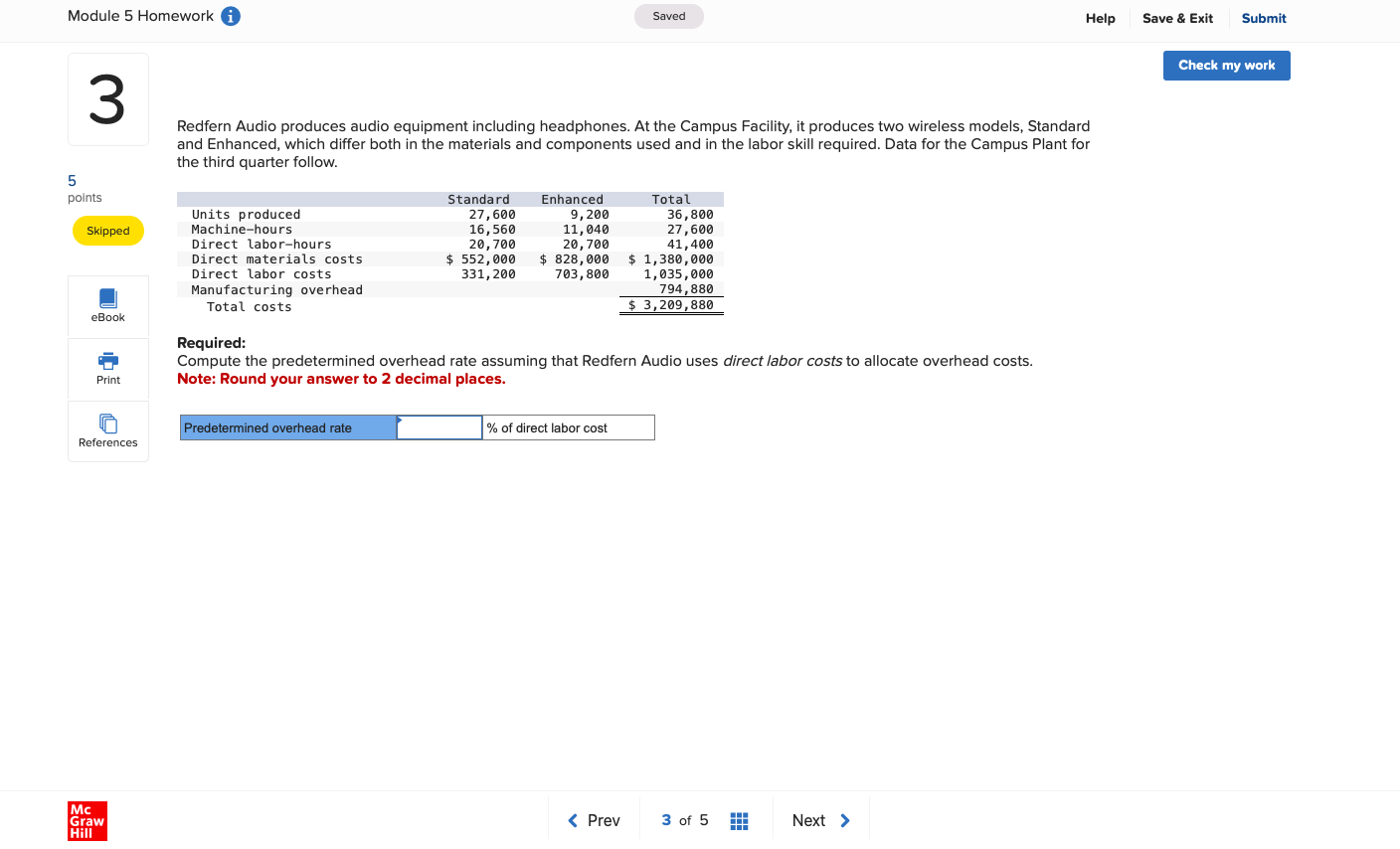Click the Next arrow chevron
This screenshot has width=1400, height=849.
845,820
